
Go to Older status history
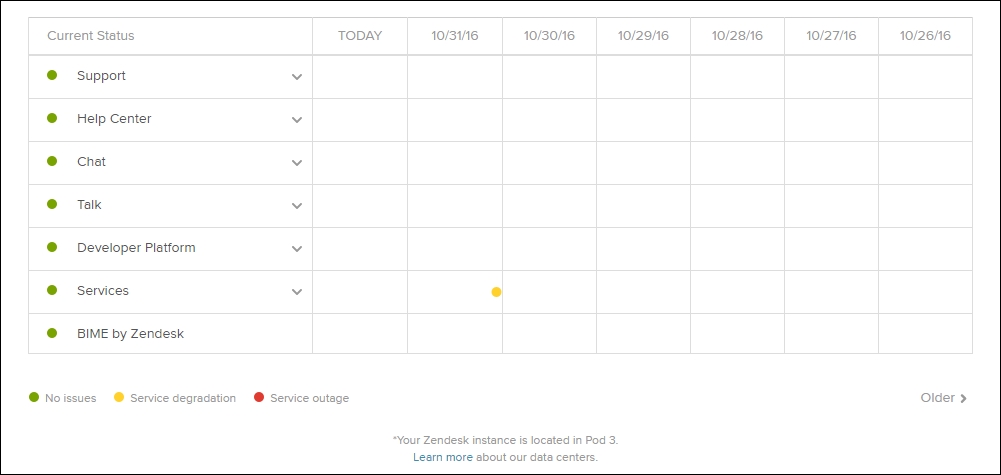tap(944, 398)
